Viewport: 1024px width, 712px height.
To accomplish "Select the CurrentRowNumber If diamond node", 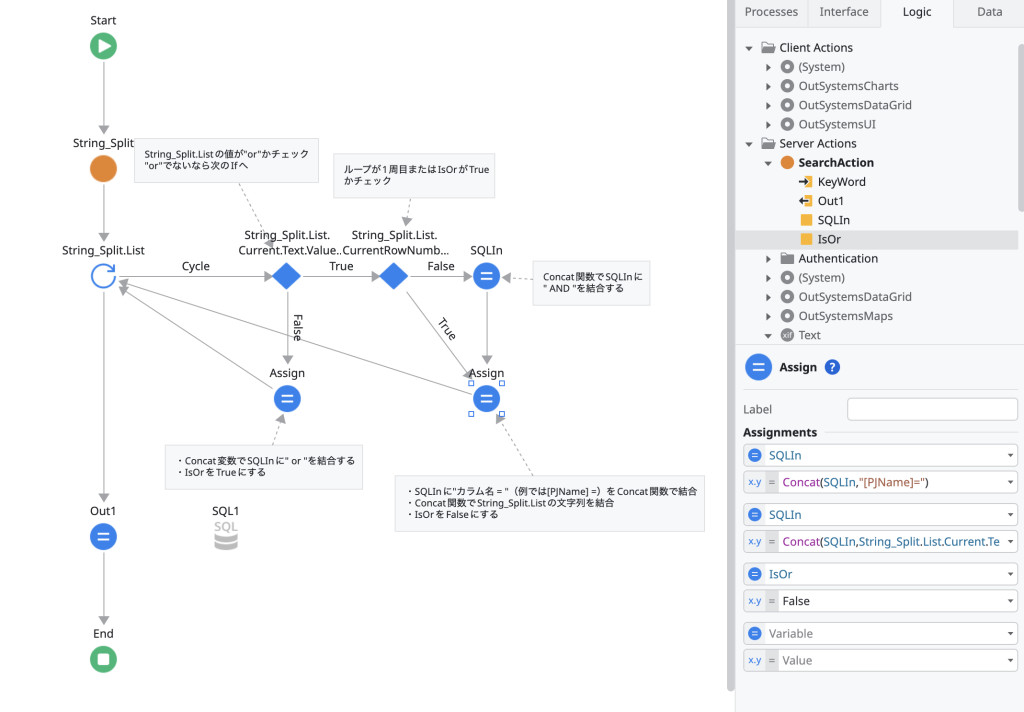I will (393, 276).
